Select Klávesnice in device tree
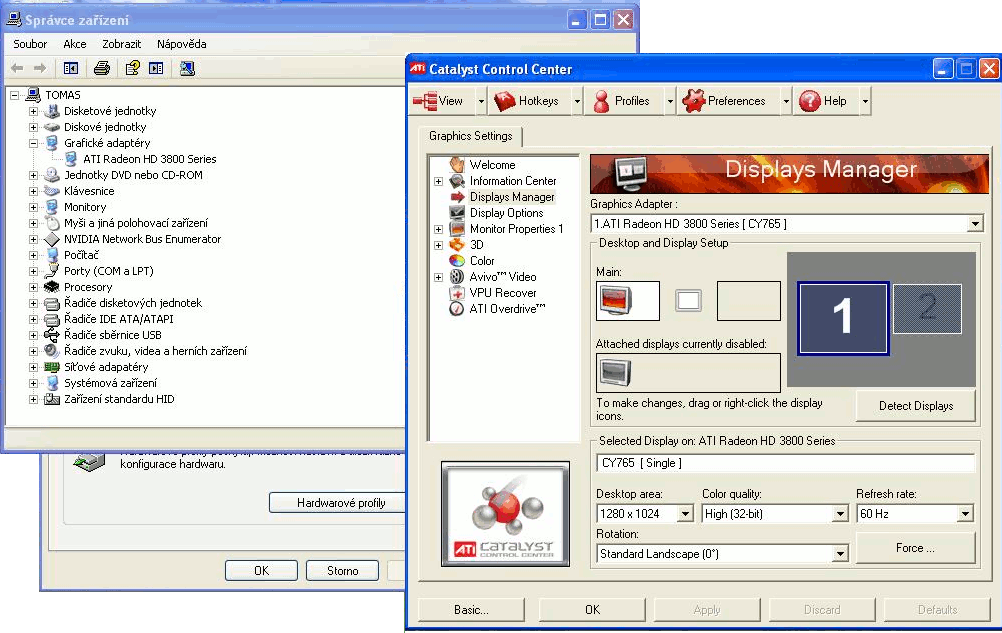Viewport: 1002px width, 633px height. tap(89, 191)
